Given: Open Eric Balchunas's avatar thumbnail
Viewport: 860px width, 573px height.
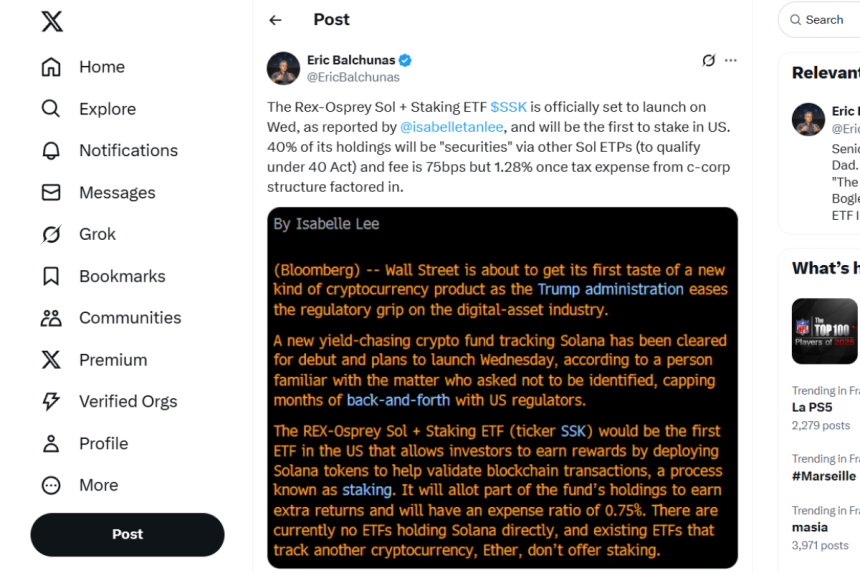Looking at the screenshot, I should point(284,69).
